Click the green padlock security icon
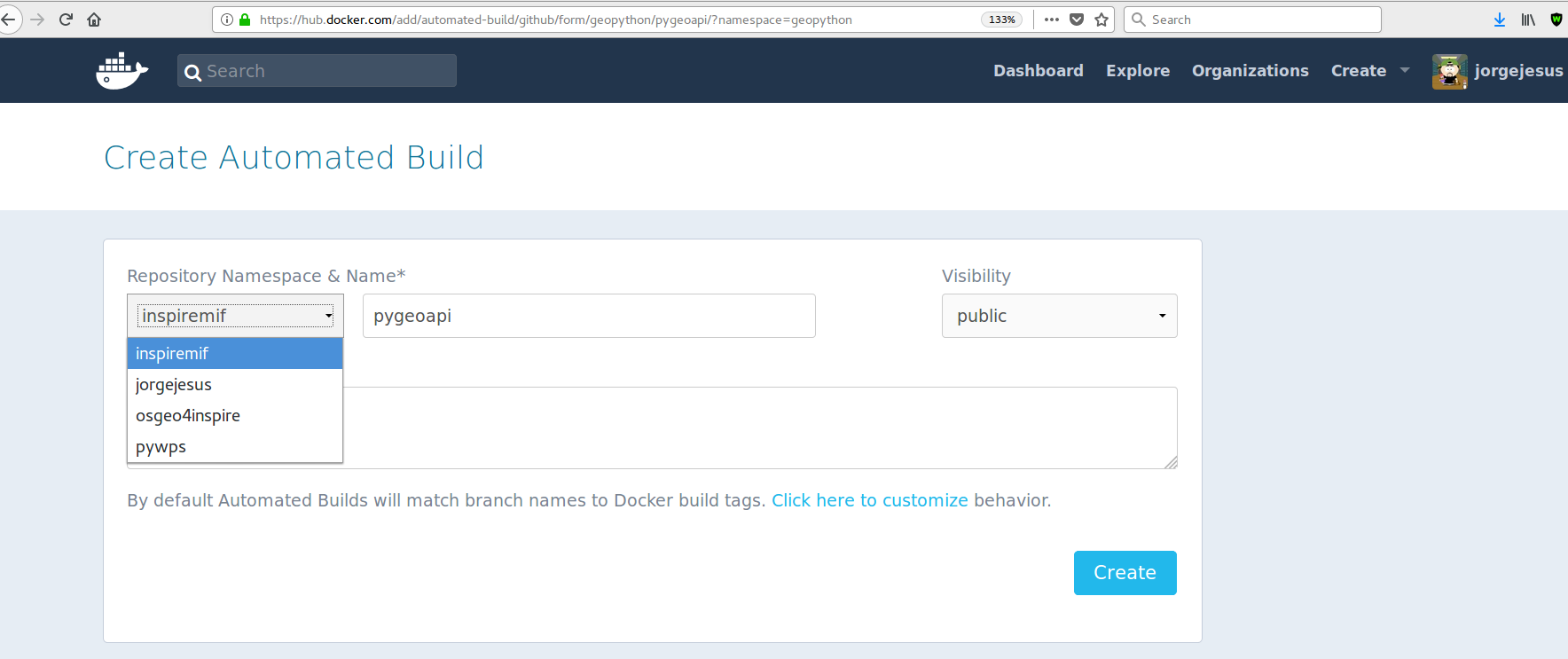The height and width of the screenshot is (659, 1568). [245, 20]
